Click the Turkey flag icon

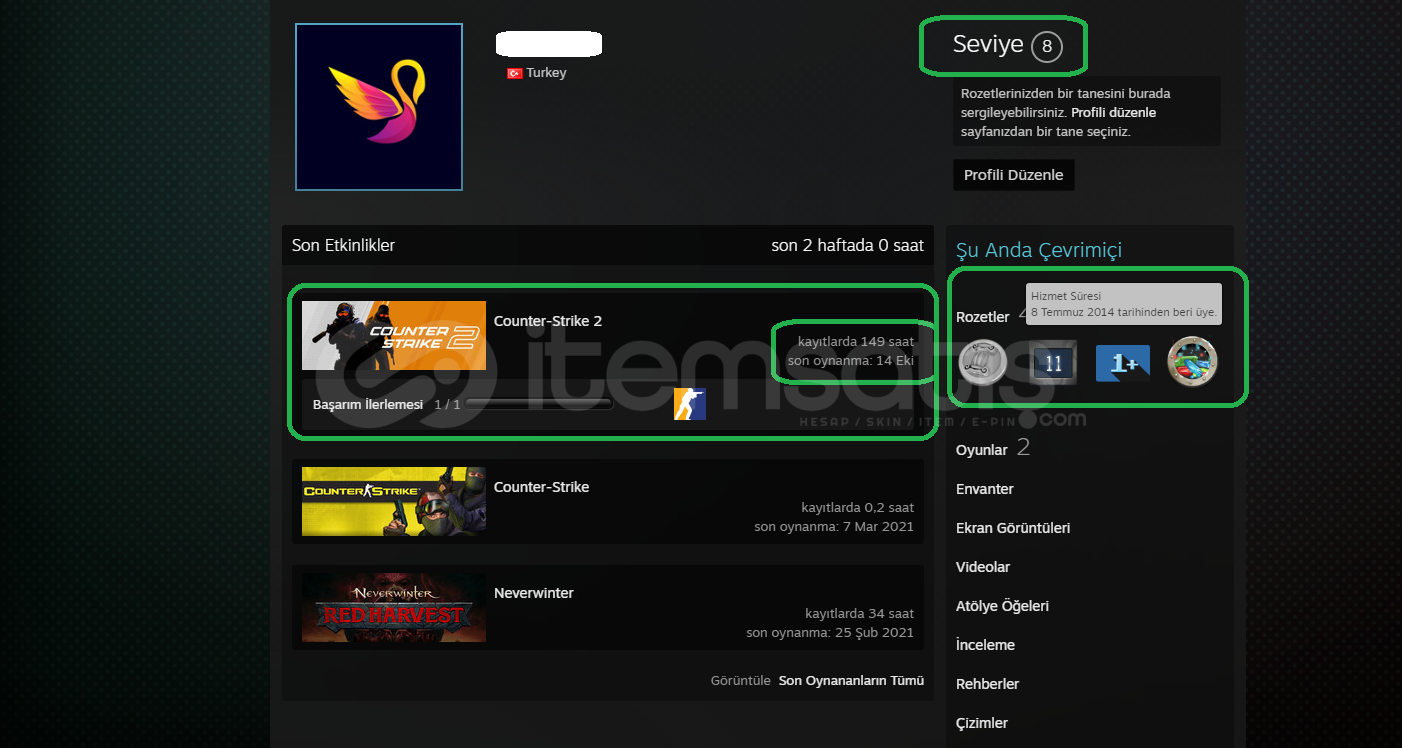[x=515, y=73]
